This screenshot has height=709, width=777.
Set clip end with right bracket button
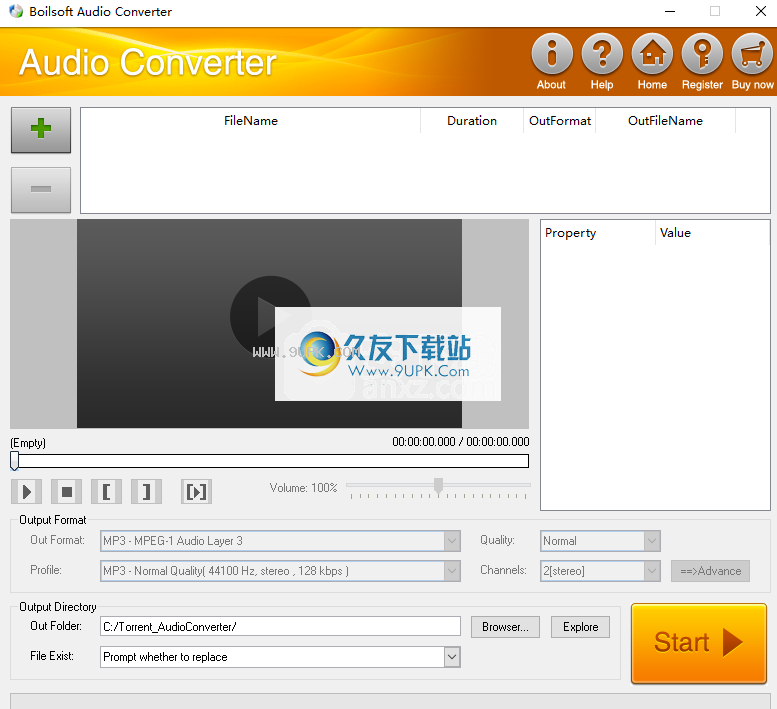146,491
